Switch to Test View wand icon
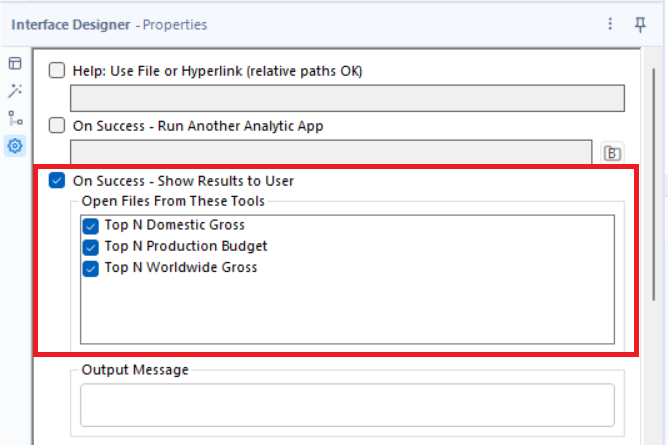Screen dimensions: 668x445 pyautogui.click(x=15, y=91)
